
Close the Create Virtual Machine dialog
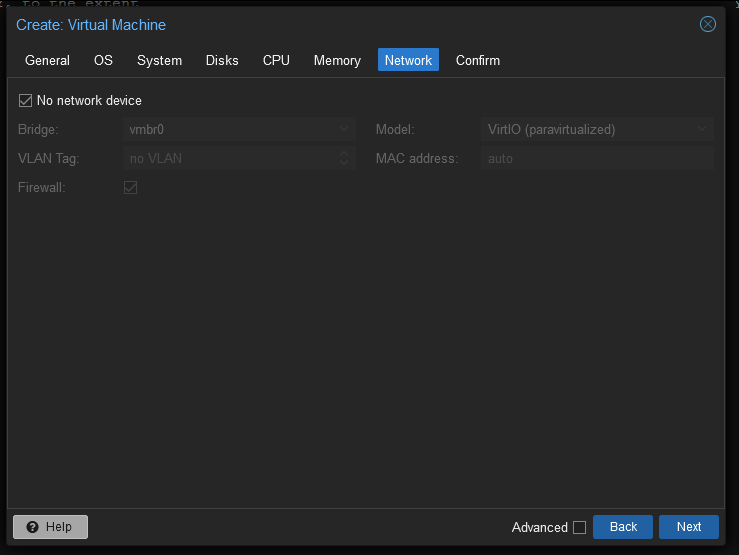[x=708, y=24]
